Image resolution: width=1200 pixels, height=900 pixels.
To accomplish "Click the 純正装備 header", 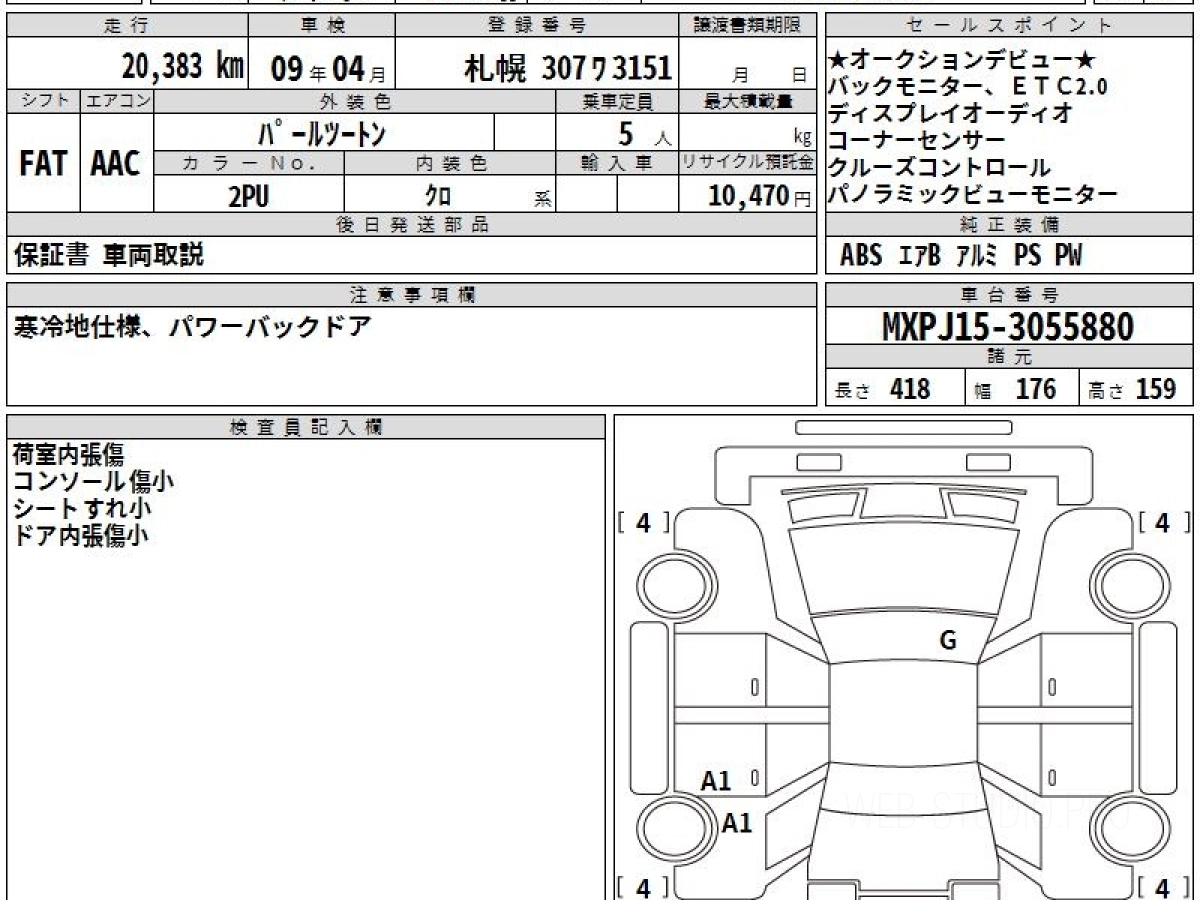I will click(1010, 225).
